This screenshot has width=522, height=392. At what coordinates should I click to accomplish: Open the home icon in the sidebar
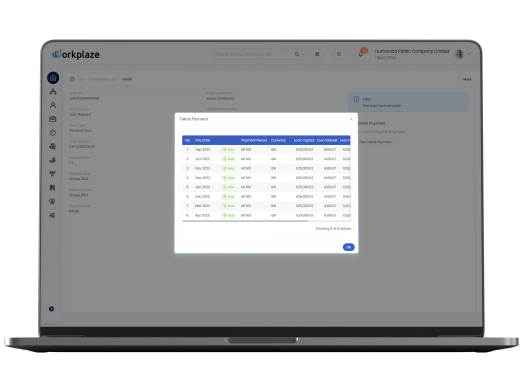pyautogui.click(x=53, y=78)
